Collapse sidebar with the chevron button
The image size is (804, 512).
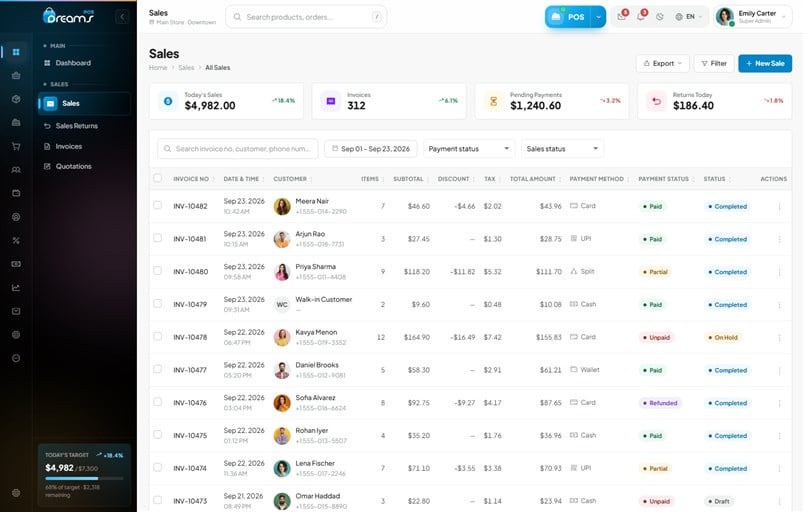122,17
